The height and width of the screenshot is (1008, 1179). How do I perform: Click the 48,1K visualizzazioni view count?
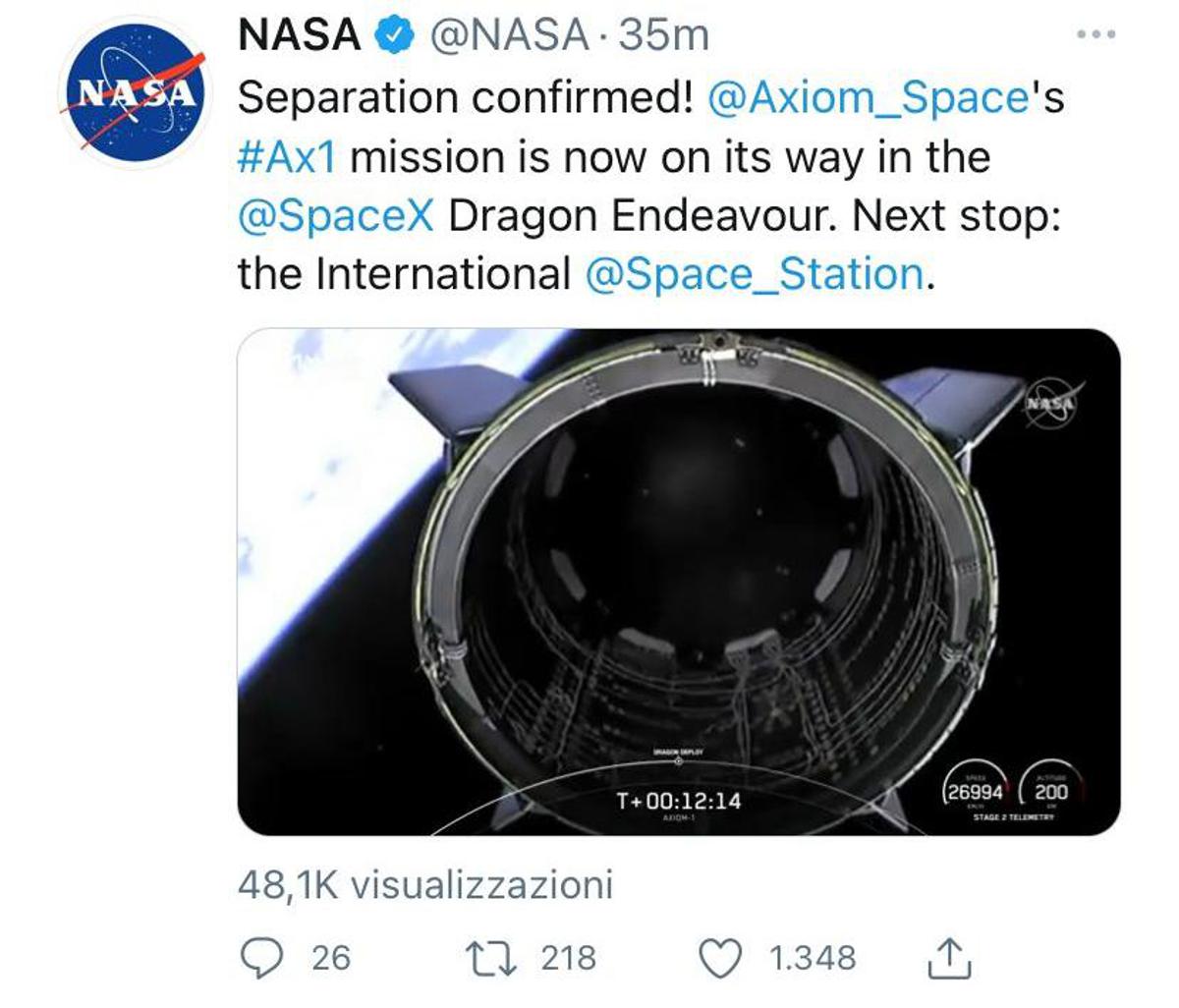coord(425,884)
